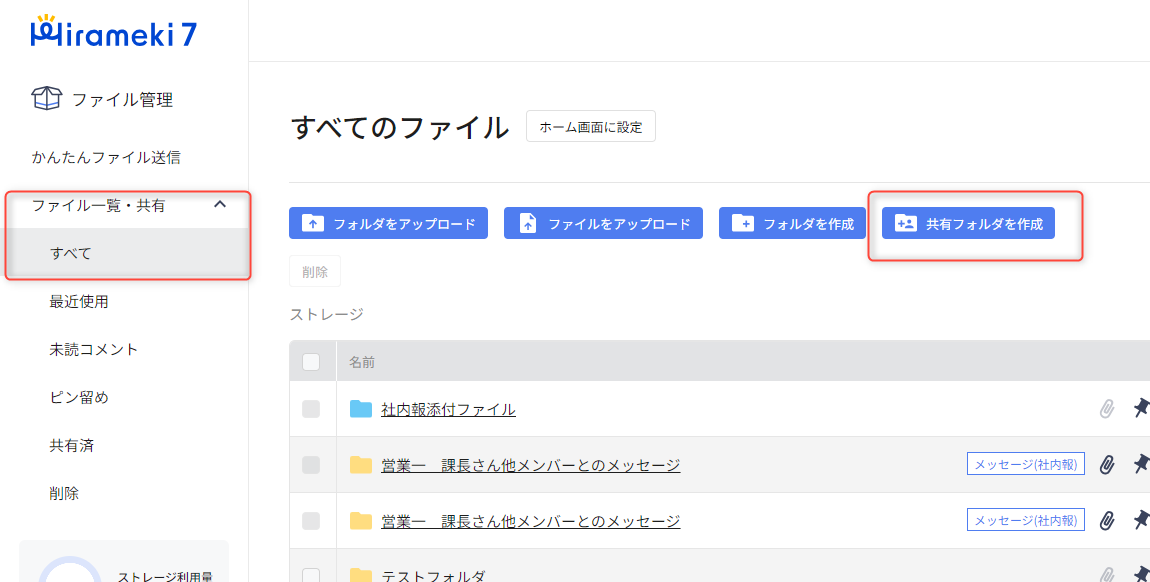Click the greyed-out 削除 button above ストレージ
Viewport: 1150px width, 582px height.
[315, 271]
